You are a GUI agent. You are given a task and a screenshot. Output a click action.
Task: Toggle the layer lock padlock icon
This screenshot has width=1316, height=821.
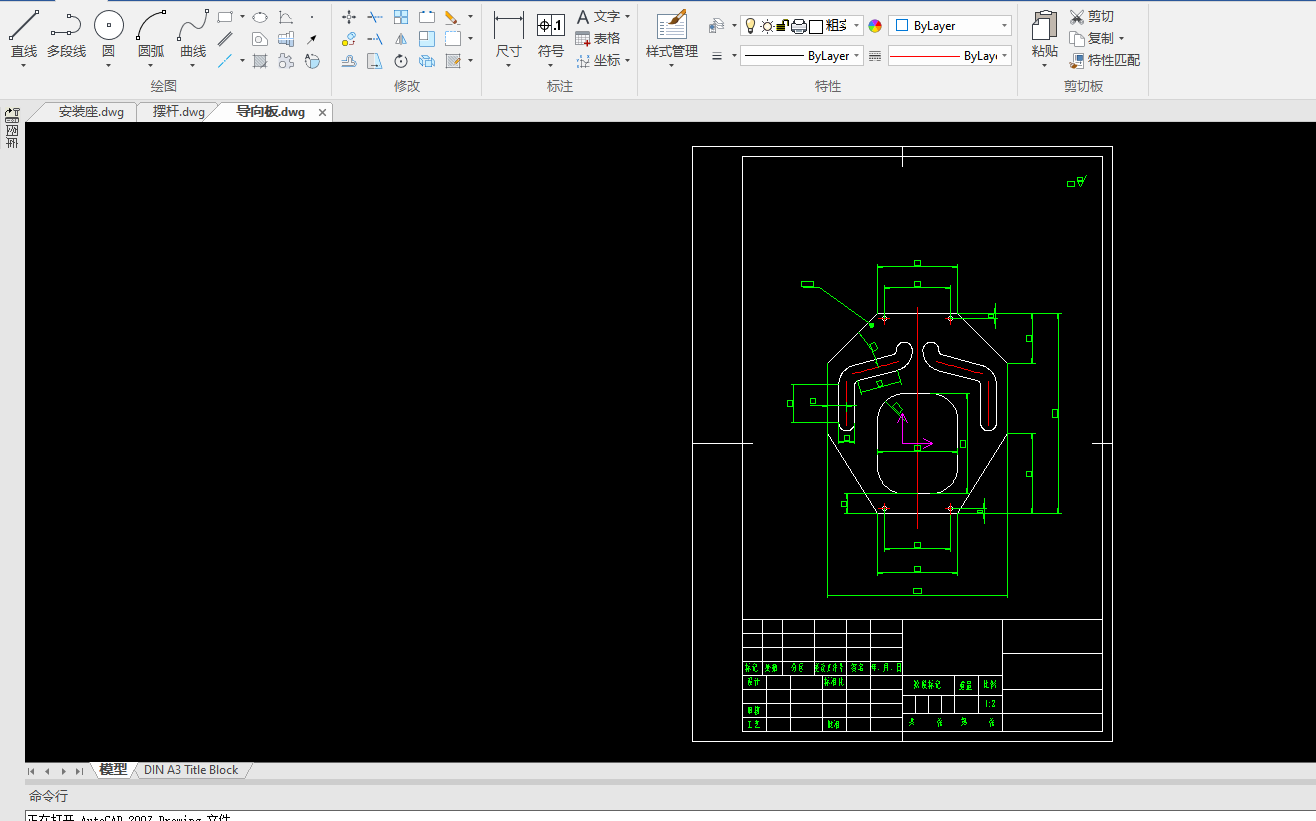point(783,26)
